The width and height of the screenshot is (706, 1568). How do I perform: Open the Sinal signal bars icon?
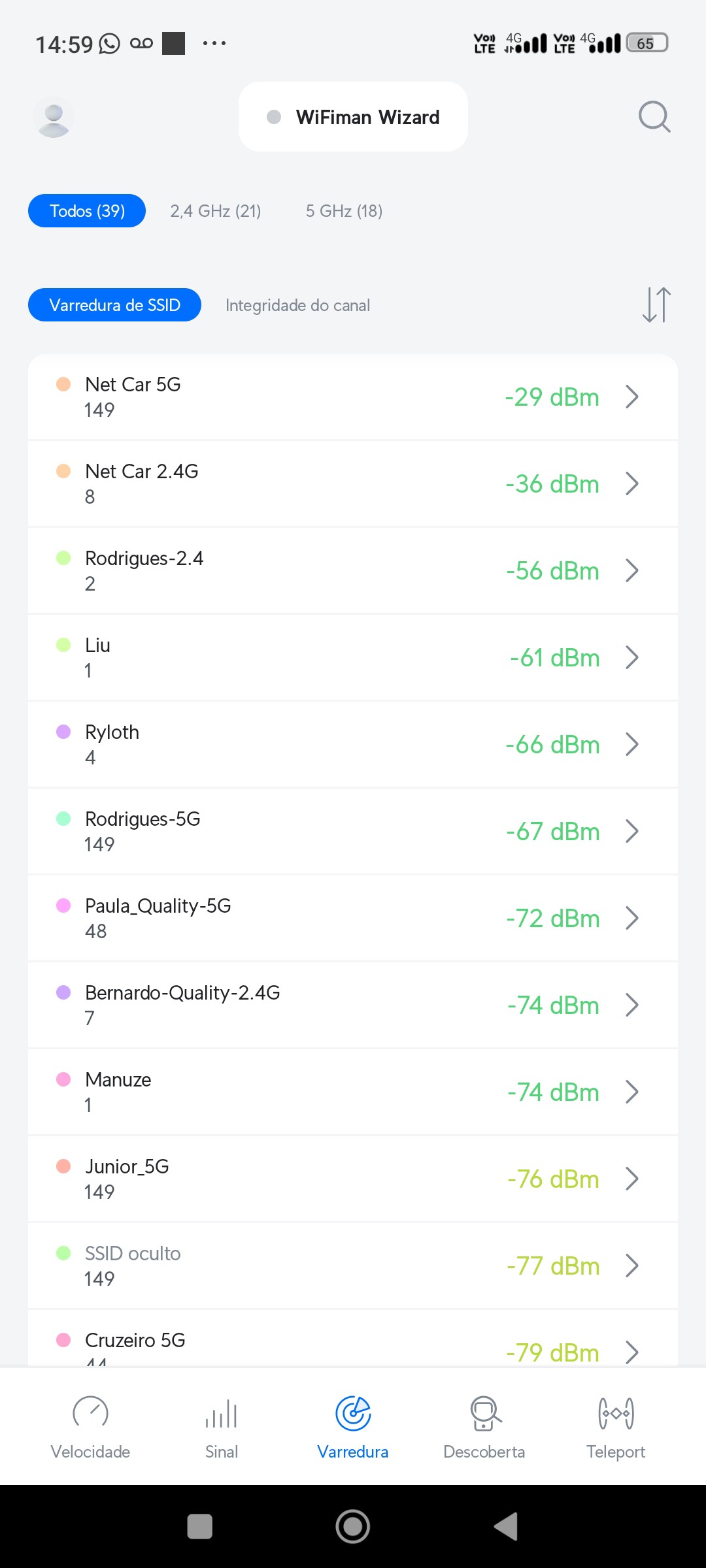222,1413
